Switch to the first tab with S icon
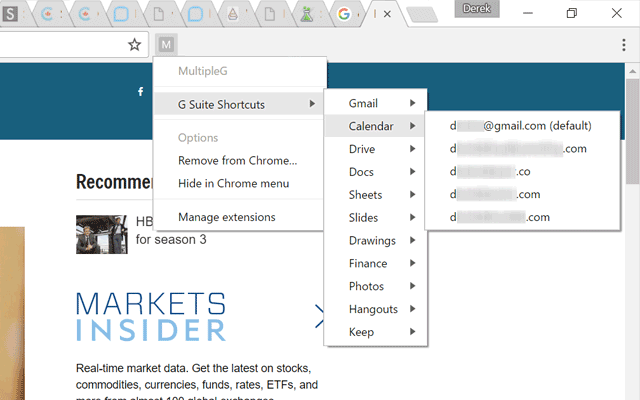The width and height of the screenshot is (640, 400). 10,14
